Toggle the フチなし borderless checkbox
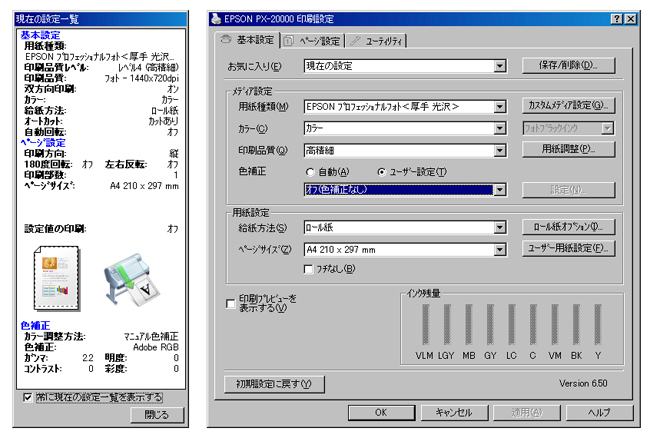The image size is (650, 438). 308,269
